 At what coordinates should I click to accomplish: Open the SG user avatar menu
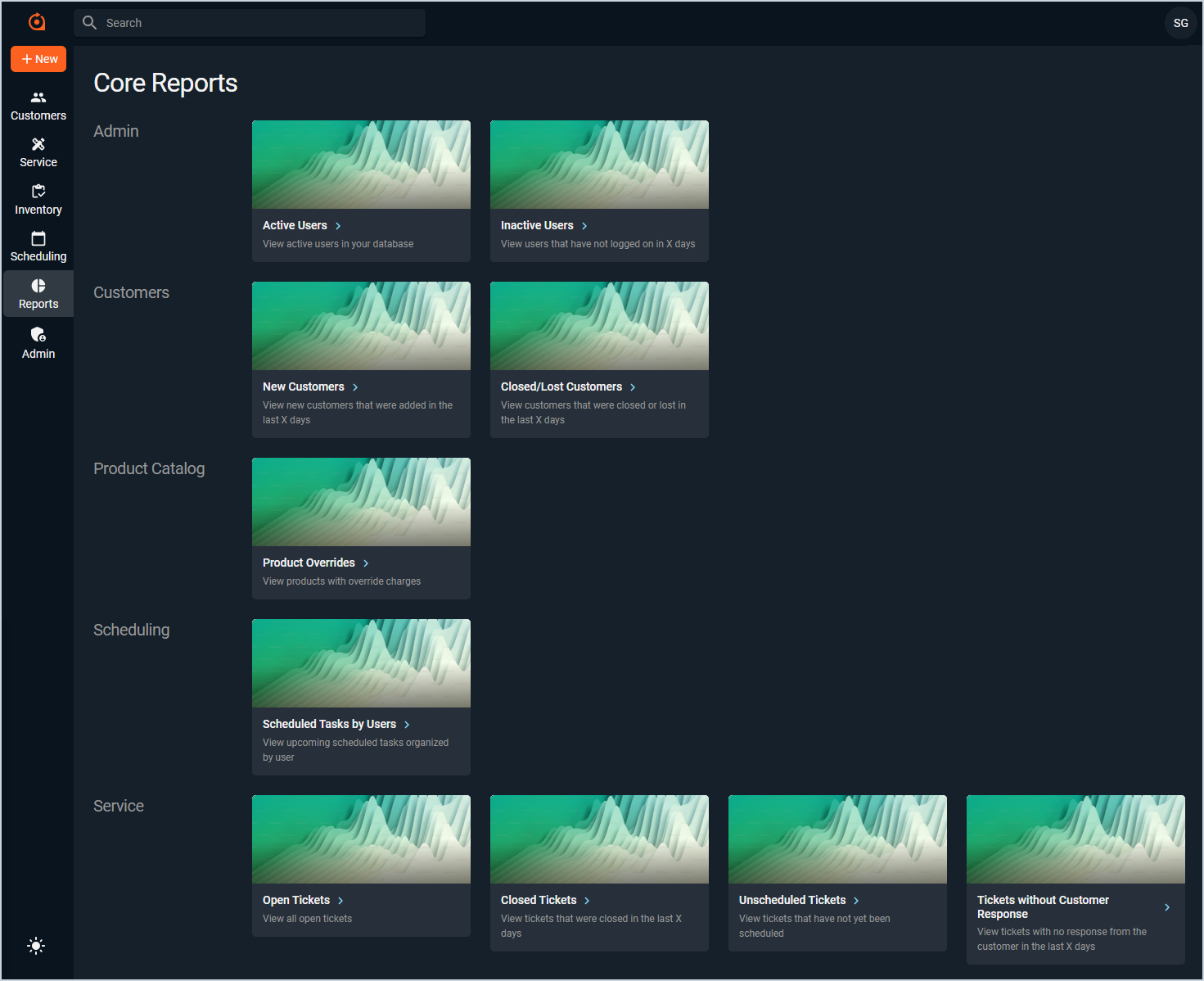click(x=1180, y=23)
